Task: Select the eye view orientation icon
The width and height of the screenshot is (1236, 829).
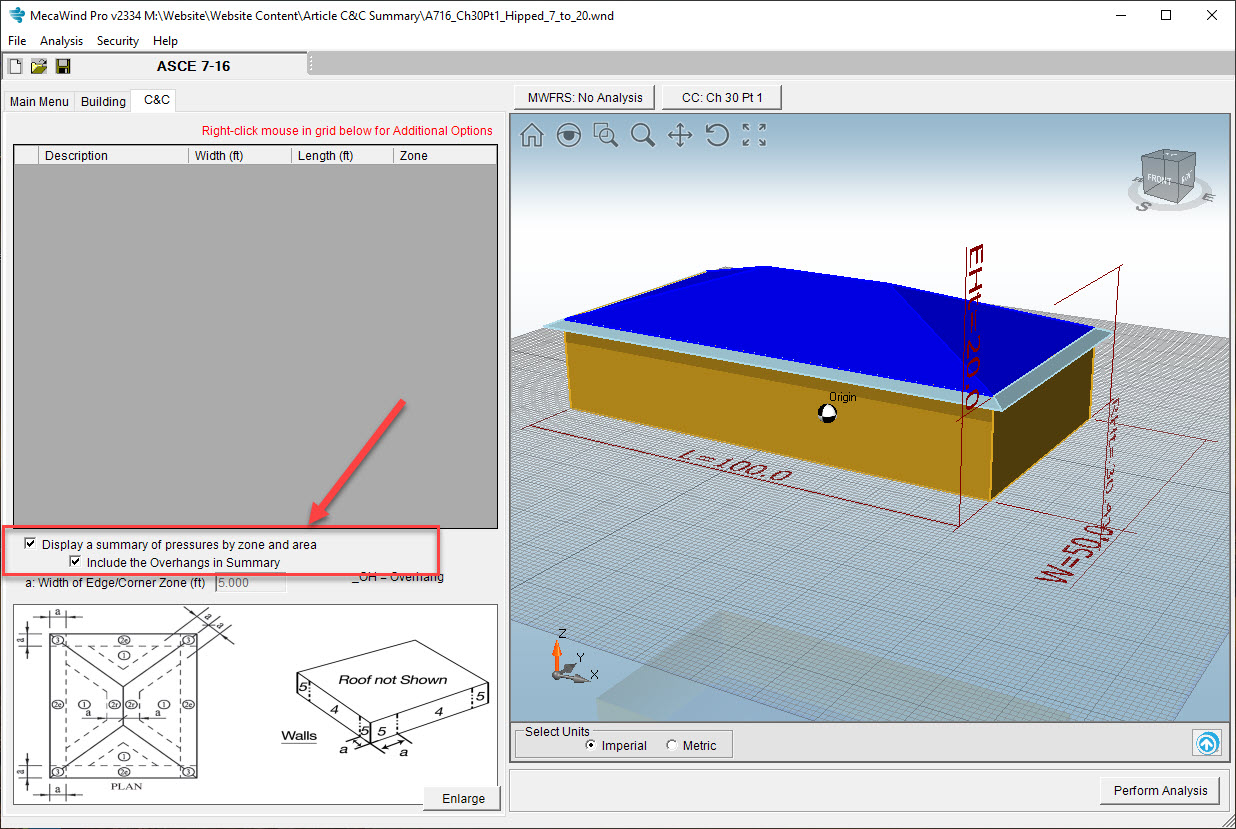Action: [x=568, y=135]
